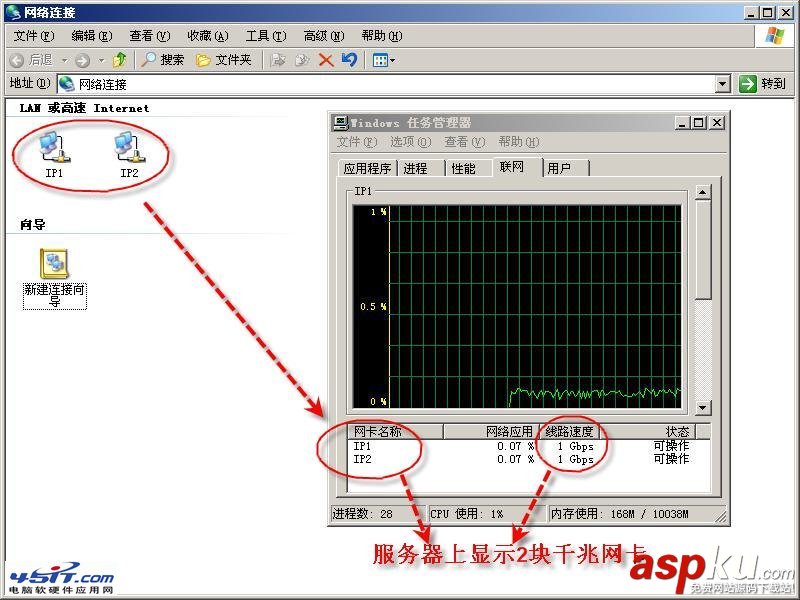The height and width of the screenshot is (600, 800).
Task: Open the 工具(T) menu
Action: pos(266,36)
